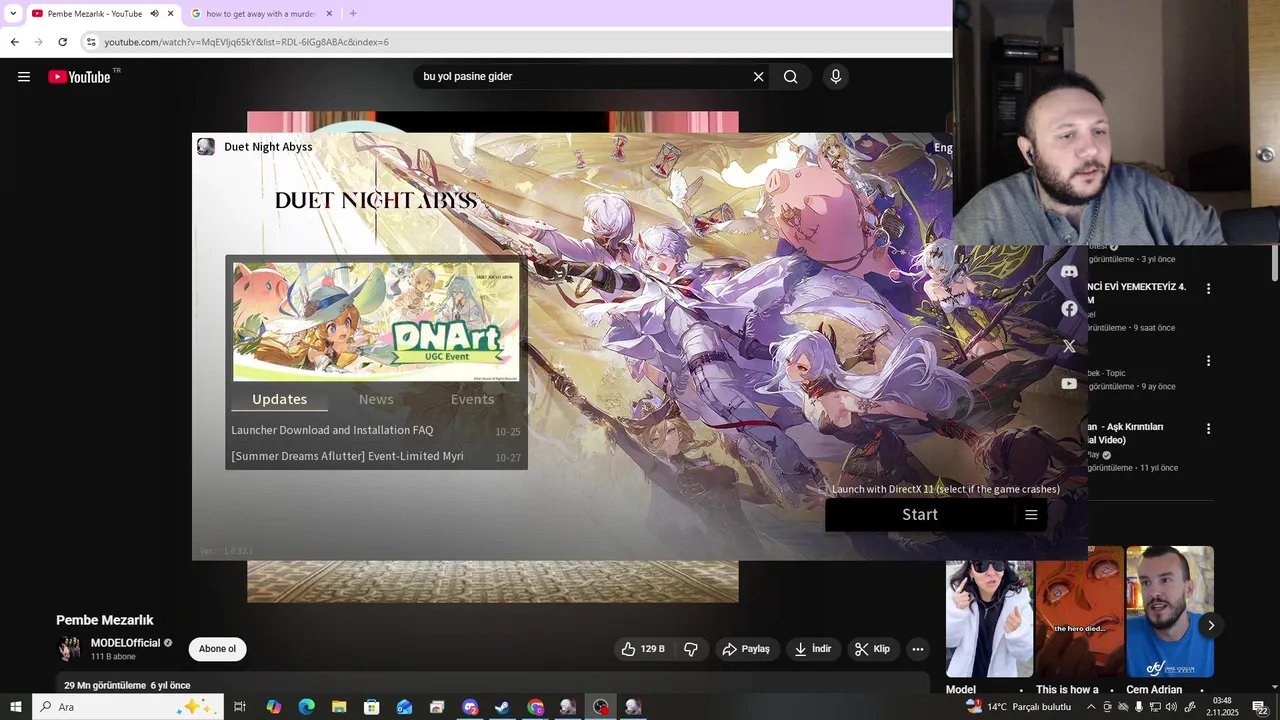This screenshot has height=720, width=1280.
Task: Open Copilot from the taskbar
Action: [x=273, y=707]
